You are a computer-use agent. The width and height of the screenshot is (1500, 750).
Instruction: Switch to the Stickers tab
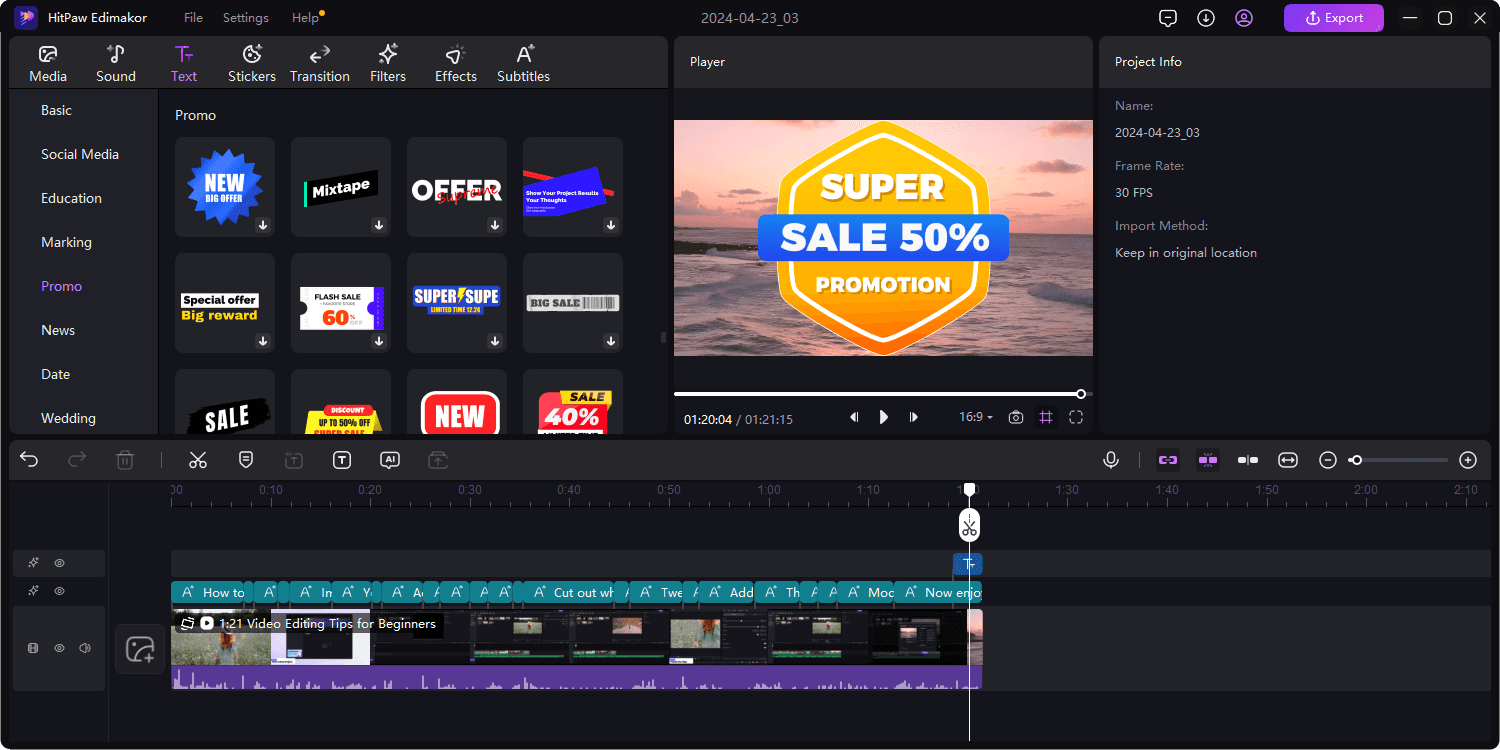click(252, 64)
